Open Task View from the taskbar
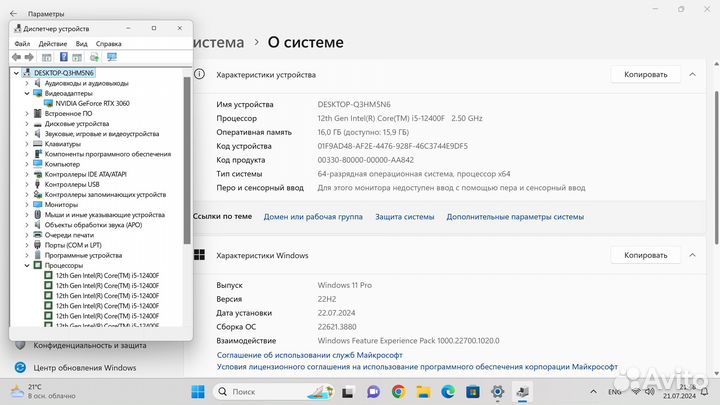The width and height of the screenshot is (720, 405). tap(348, 392)
